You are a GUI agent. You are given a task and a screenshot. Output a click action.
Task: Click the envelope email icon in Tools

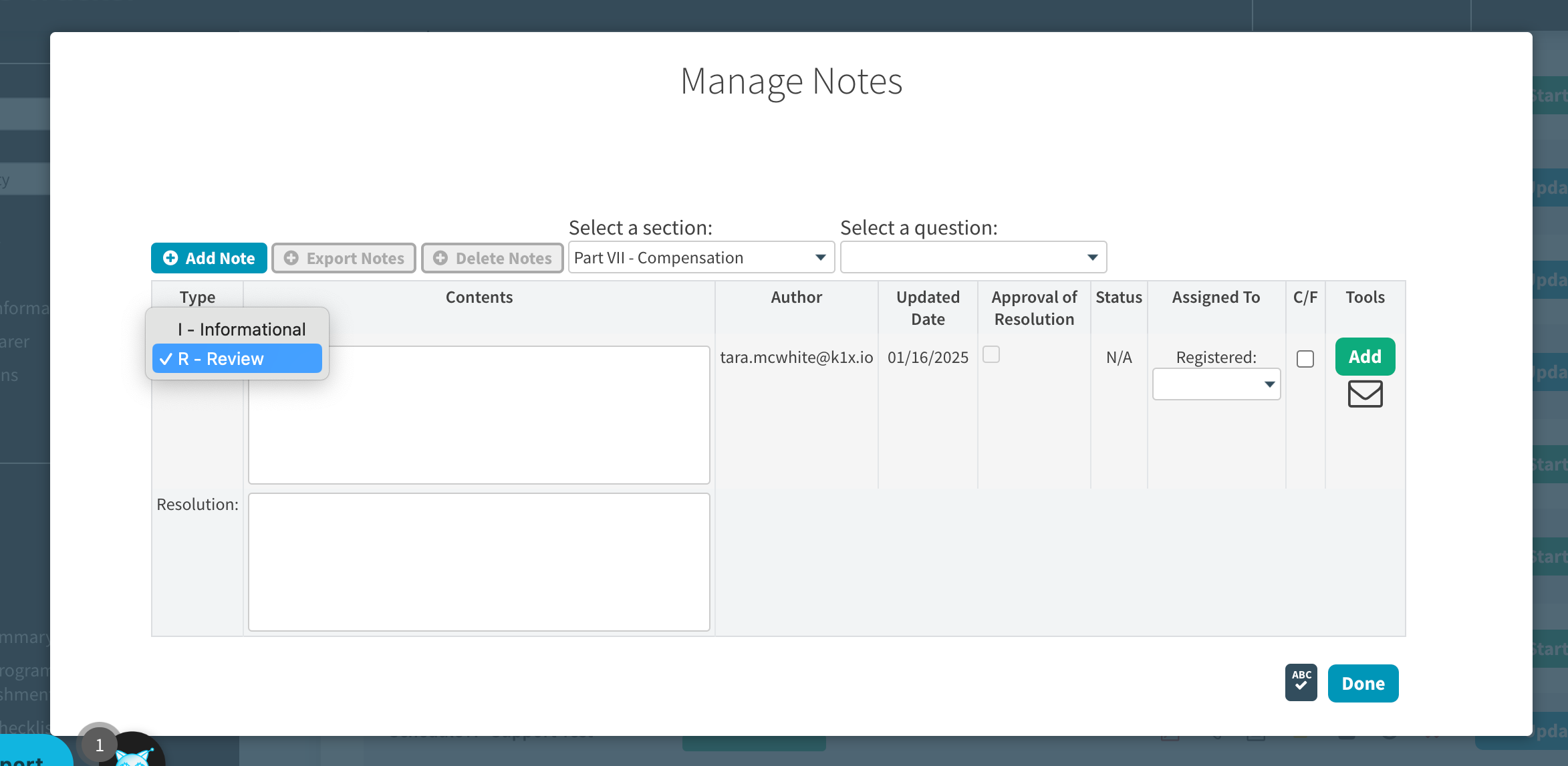point(1365,394)
